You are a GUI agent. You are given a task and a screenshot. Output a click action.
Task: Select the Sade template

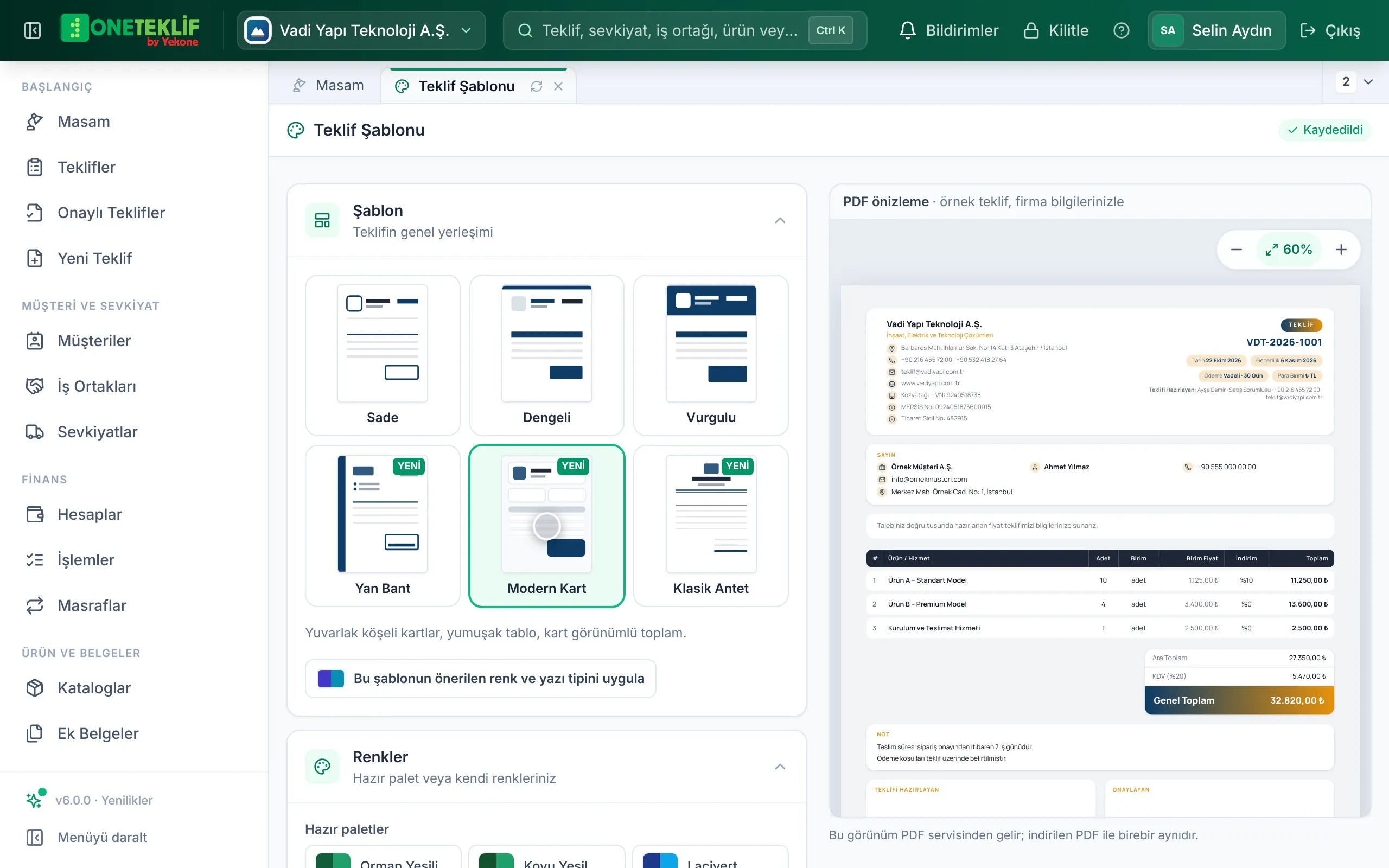point(383,355)
